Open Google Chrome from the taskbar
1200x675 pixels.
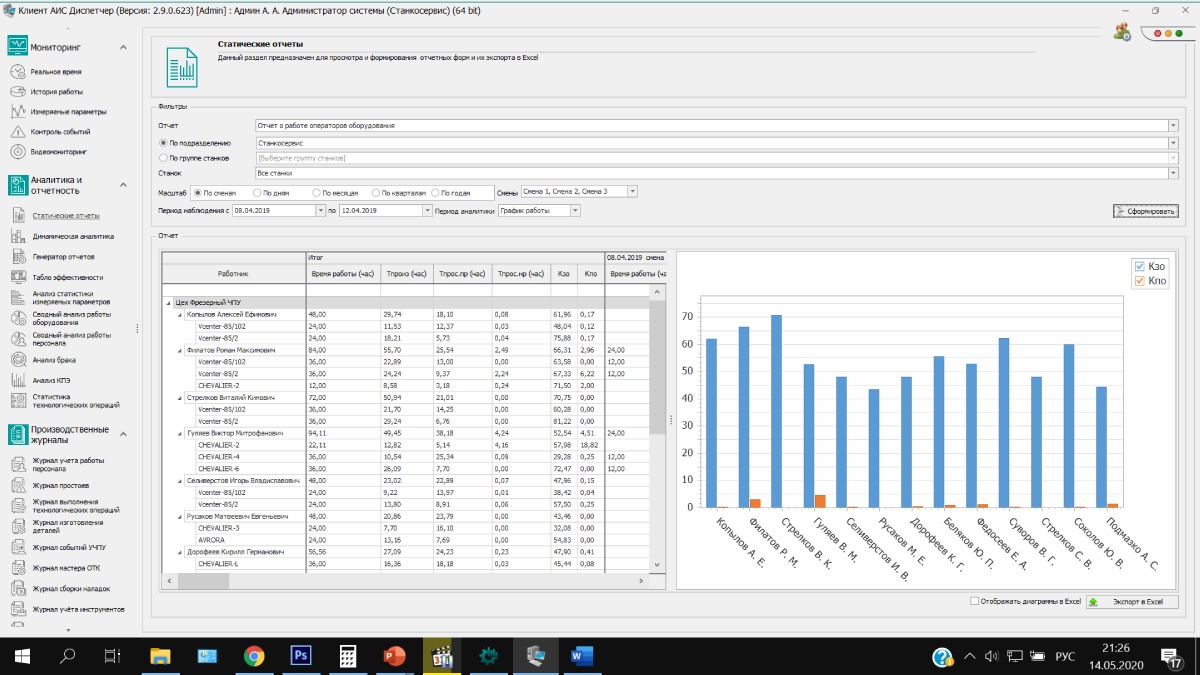[253, 656]
